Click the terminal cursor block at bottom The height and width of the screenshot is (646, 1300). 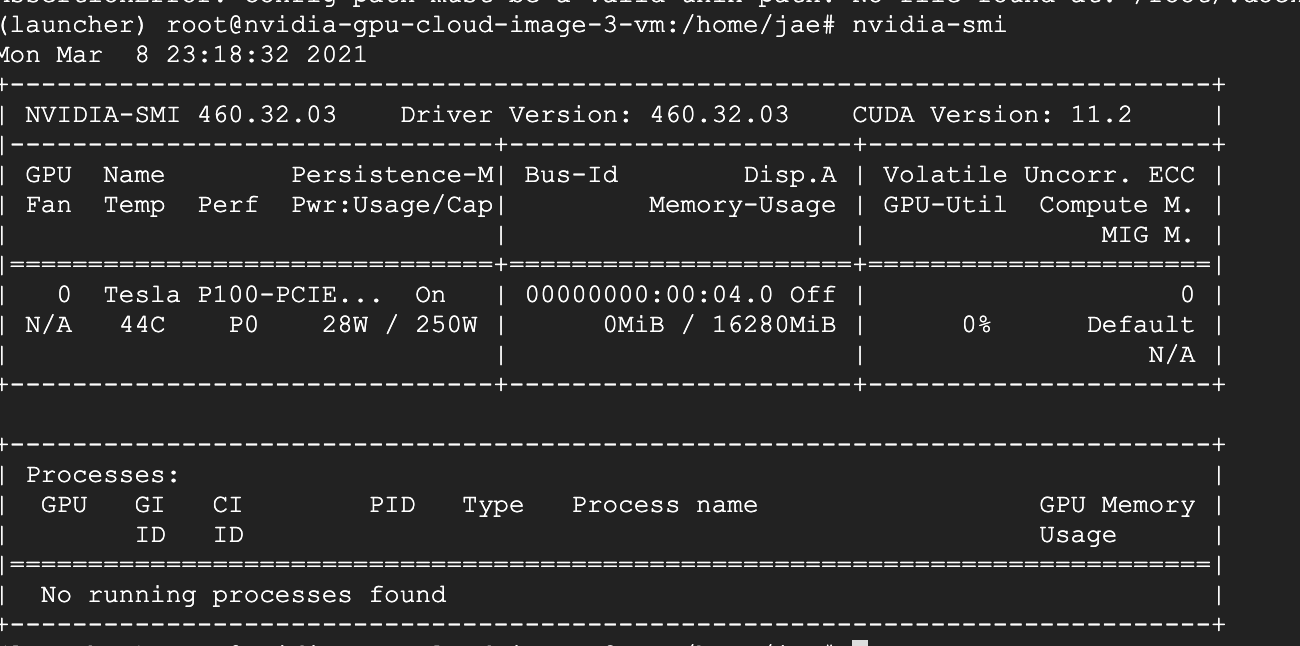[860, 642]
